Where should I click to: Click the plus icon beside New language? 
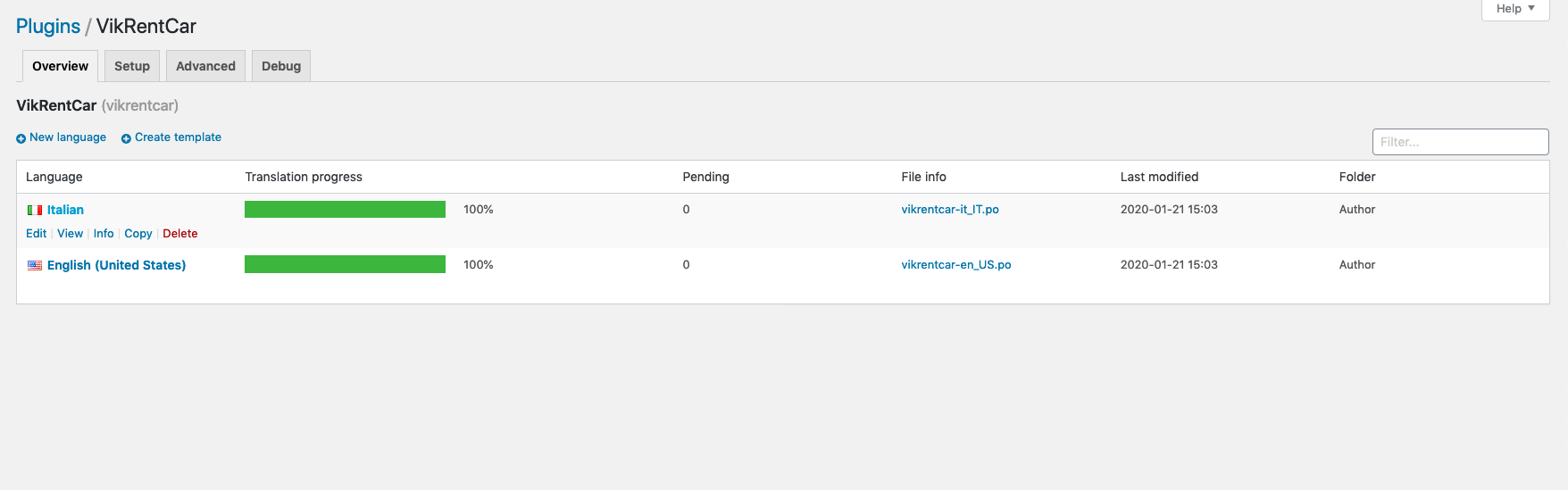pos(21,138)
